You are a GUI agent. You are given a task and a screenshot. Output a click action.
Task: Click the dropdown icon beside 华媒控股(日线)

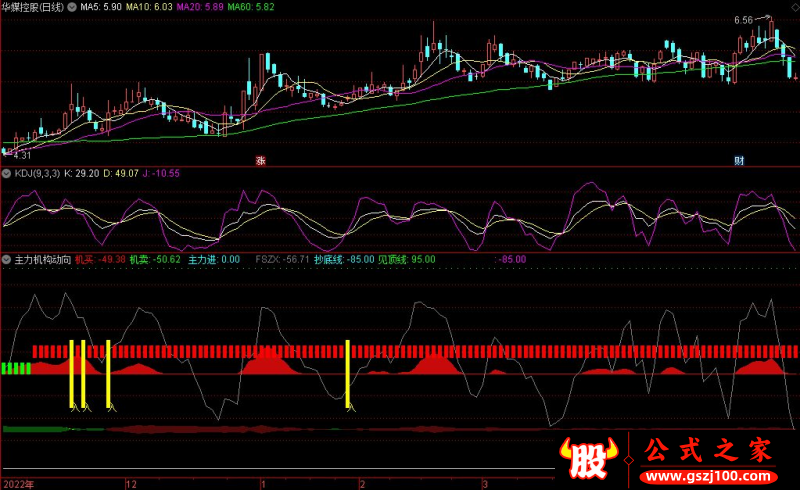tap(73, 7)
